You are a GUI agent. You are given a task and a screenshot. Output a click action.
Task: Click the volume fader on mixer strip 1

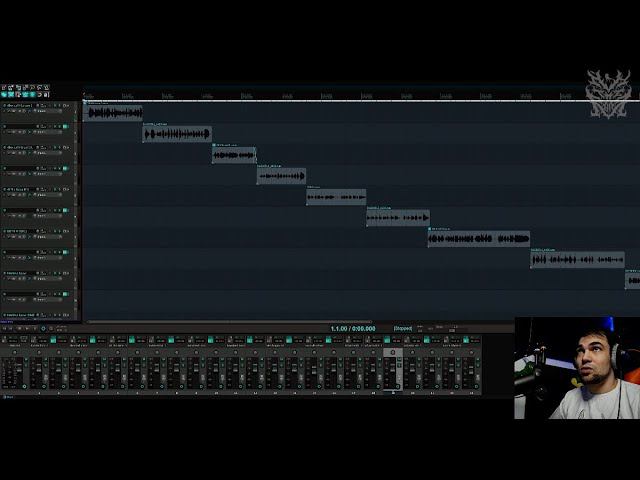coord(39,370)
